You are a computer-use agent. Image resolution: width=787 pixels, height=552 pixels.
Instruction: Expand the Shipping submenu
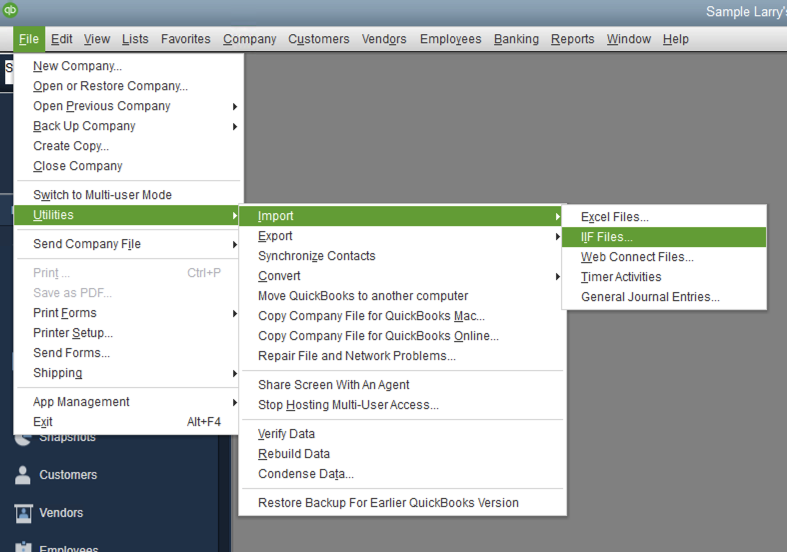tap(128, 373)
